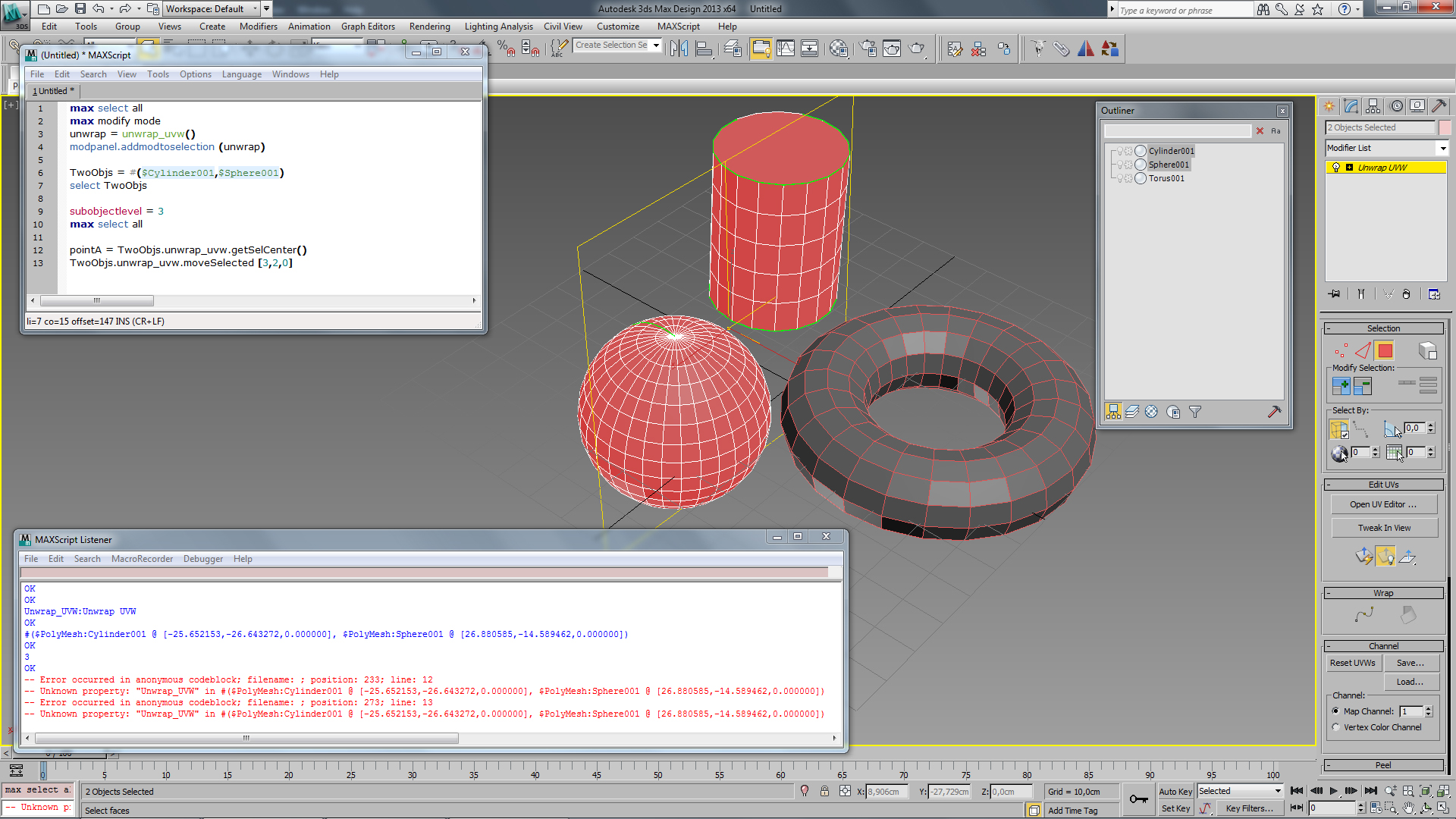Switch to the Hierarchy command panel
This screenshot has width=1456, height=819.
1373,106
